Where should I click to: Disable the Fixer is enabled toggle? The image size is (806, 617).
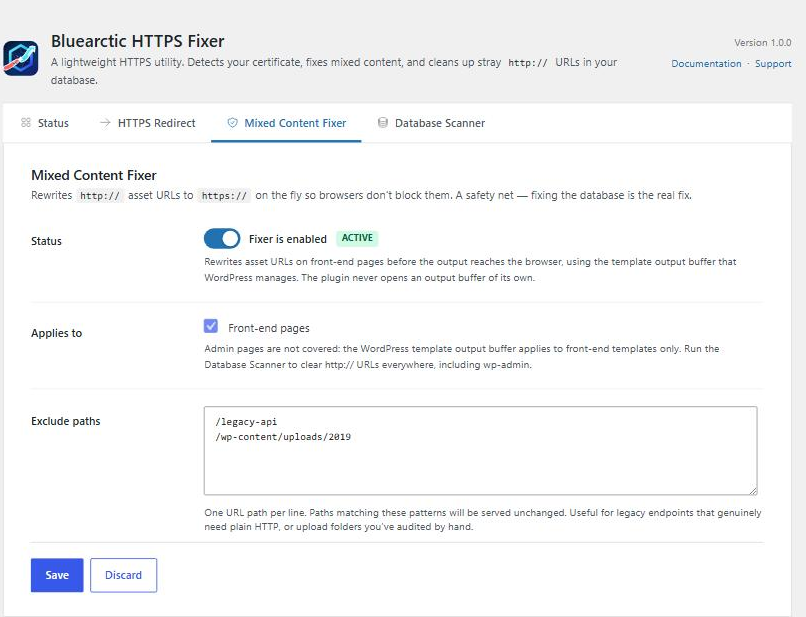coord(222,239)
